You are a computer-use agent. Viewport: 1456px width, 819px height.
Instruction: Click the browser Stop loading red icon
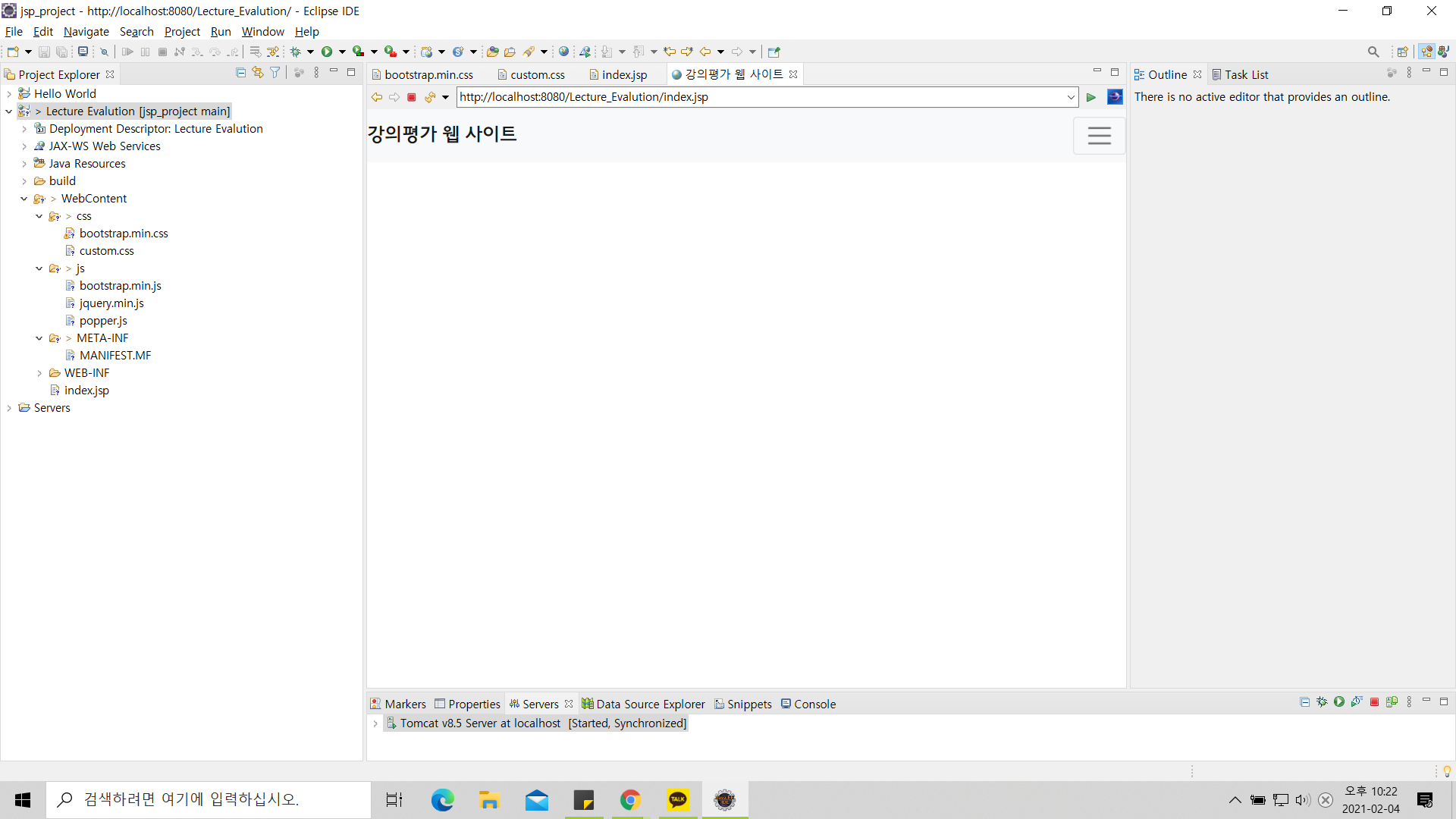[x=412, y=97]
